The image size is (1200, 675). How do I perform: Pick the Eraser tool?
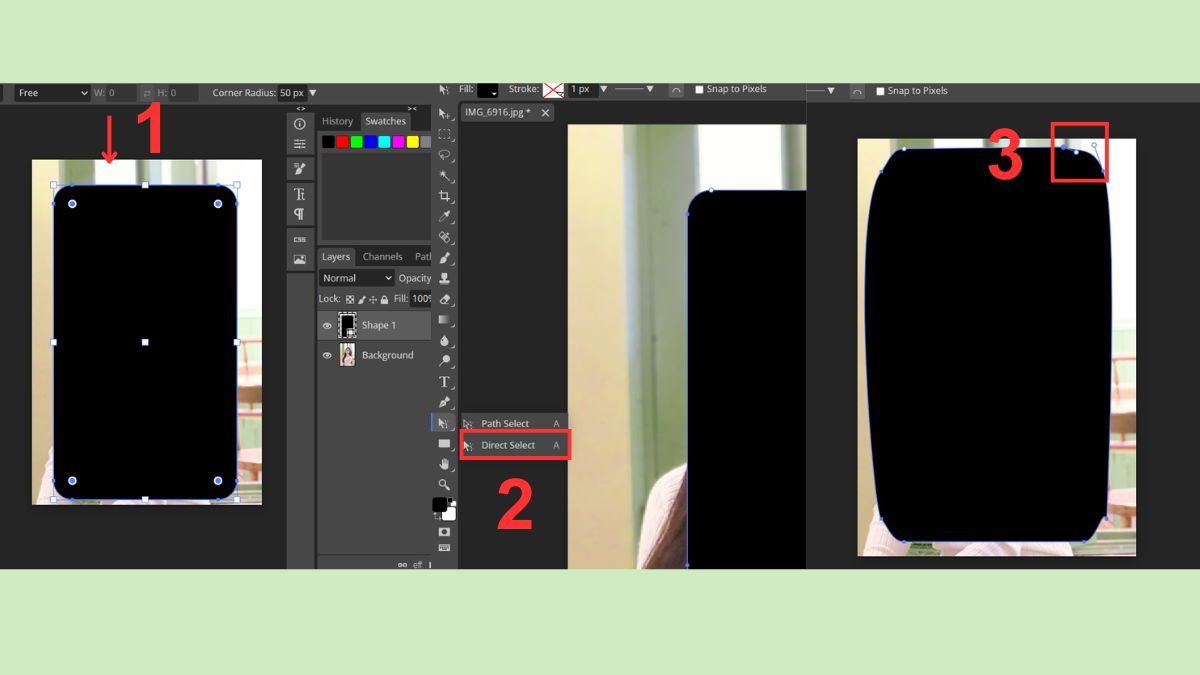(x=445, y=299)
